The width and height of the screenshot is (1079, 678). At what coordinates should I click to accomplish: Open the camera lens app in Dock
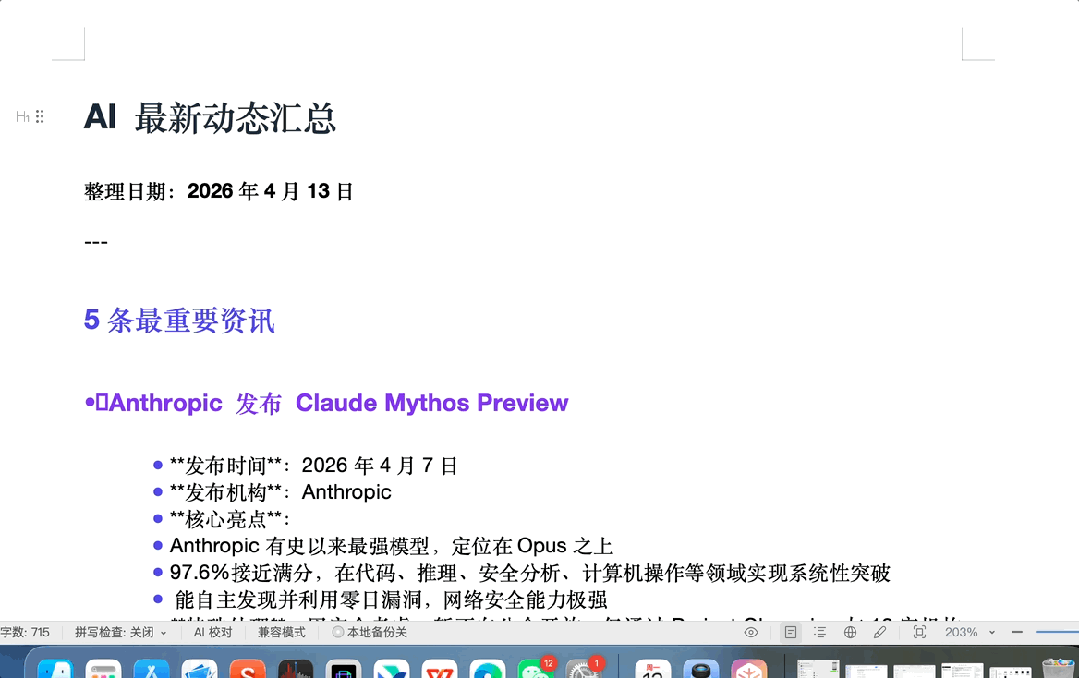pyautogui.click(x=701, y=670)
